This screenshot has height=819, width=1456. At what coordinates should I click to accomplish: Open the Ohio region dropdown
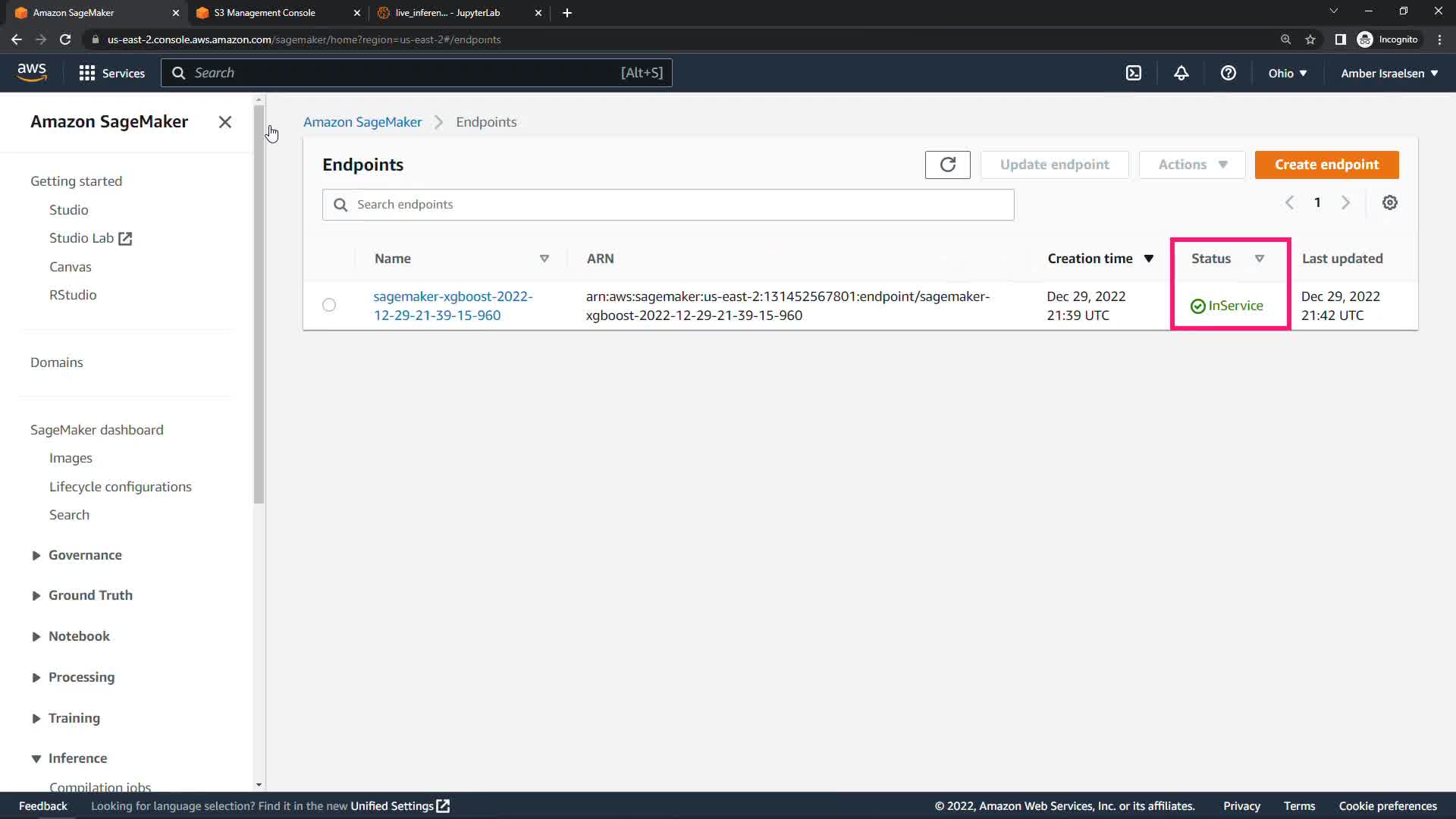point(1287,73)
